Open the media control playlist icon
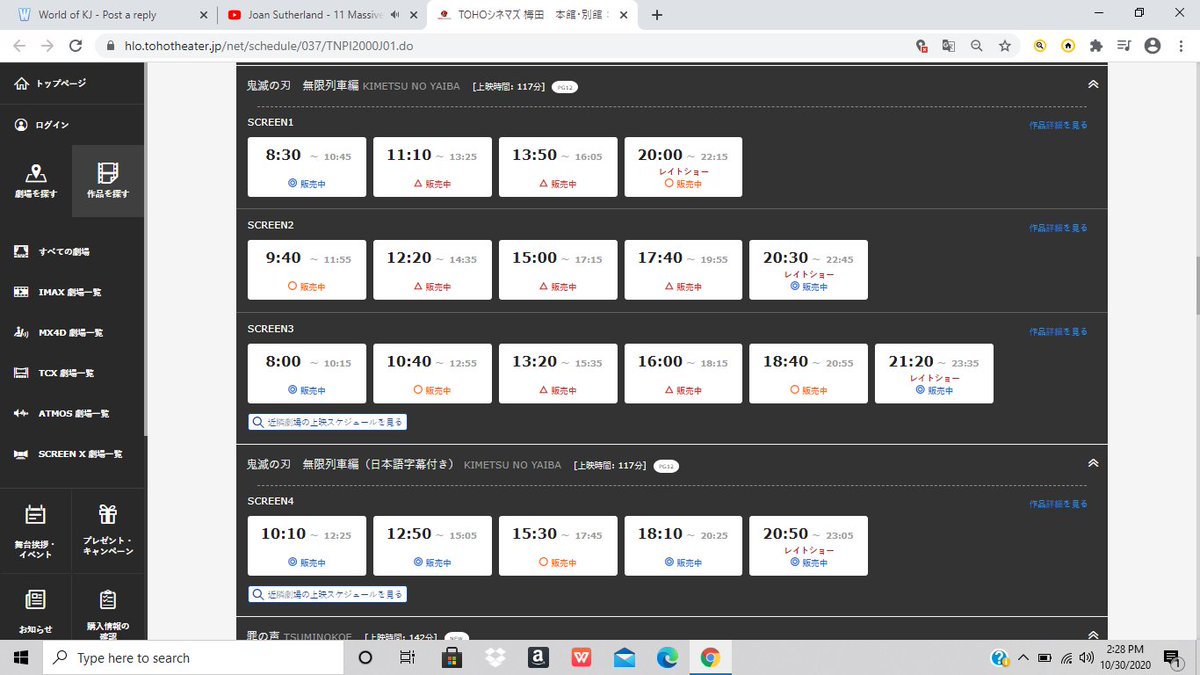 pos(1124,46)
